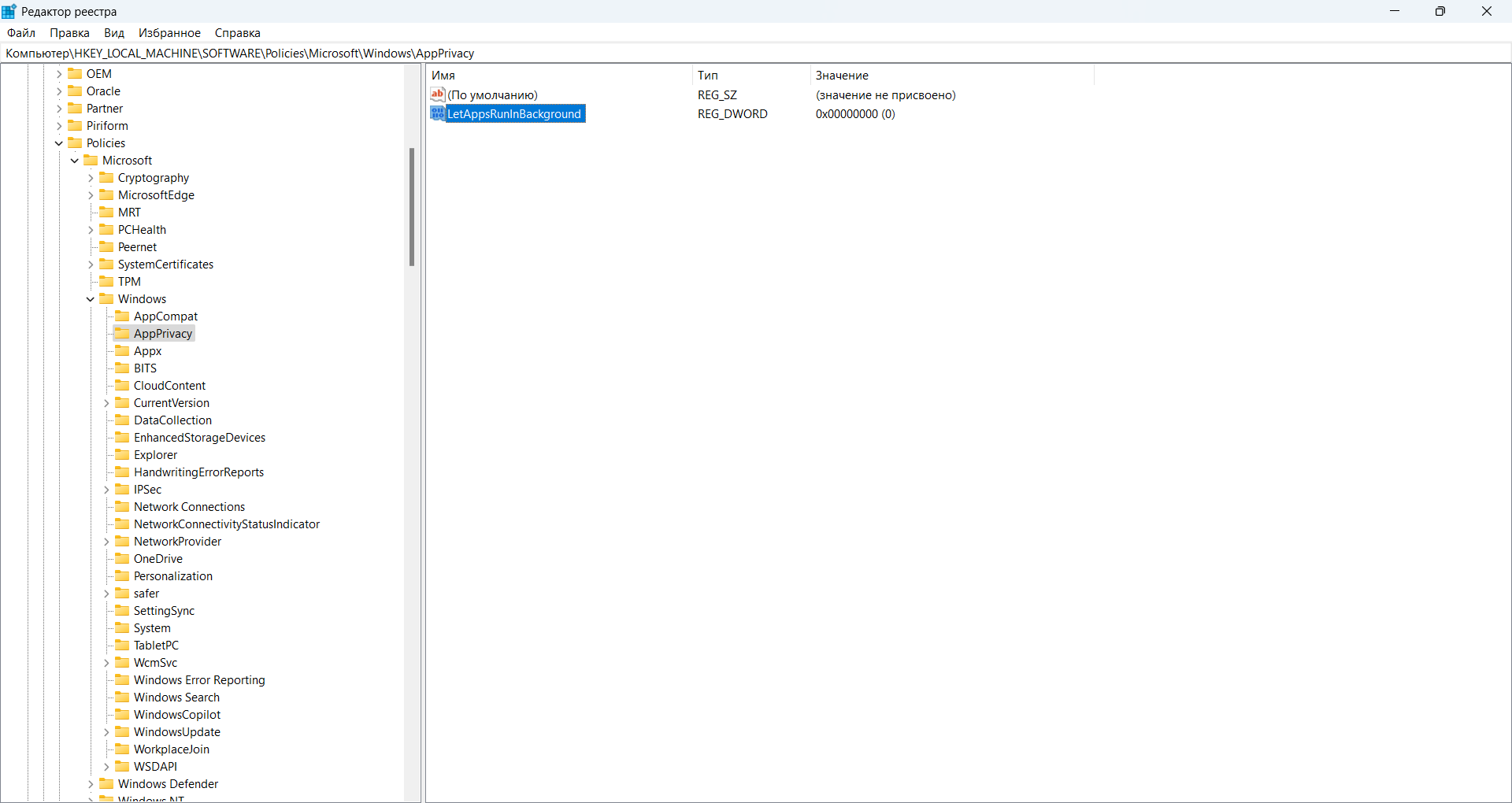
Task: Select the Network Connections key
Action: pyautogui.click(x=189, y=507)
